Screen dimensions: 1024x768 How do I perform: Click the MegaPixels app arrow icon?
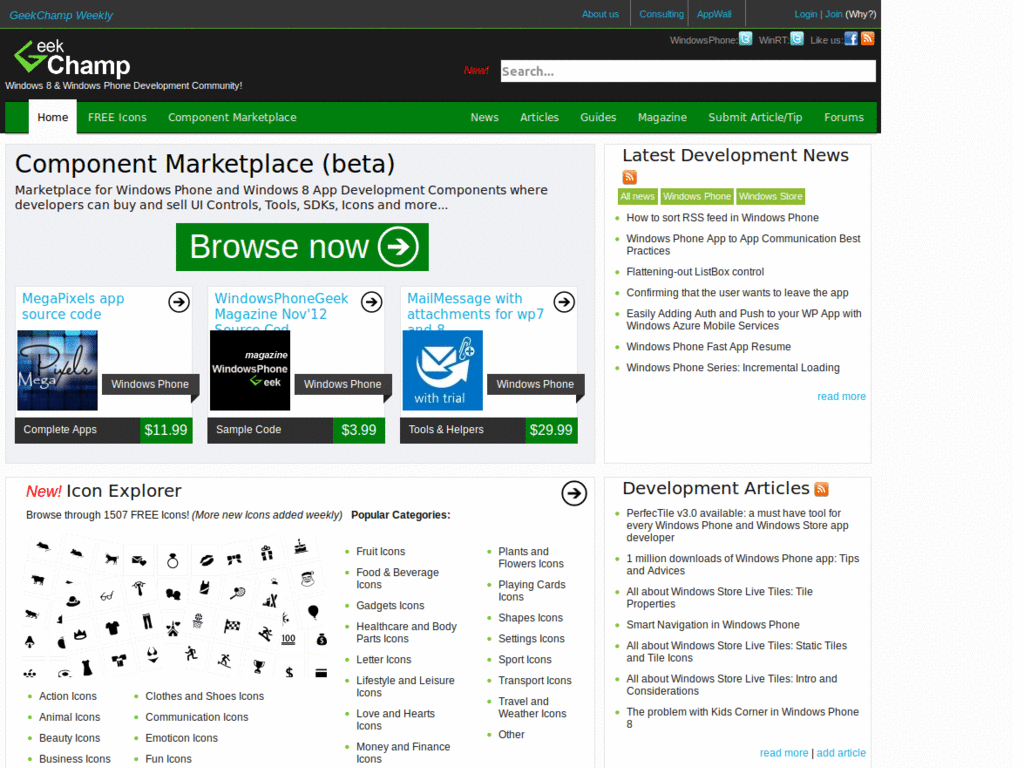179,302
